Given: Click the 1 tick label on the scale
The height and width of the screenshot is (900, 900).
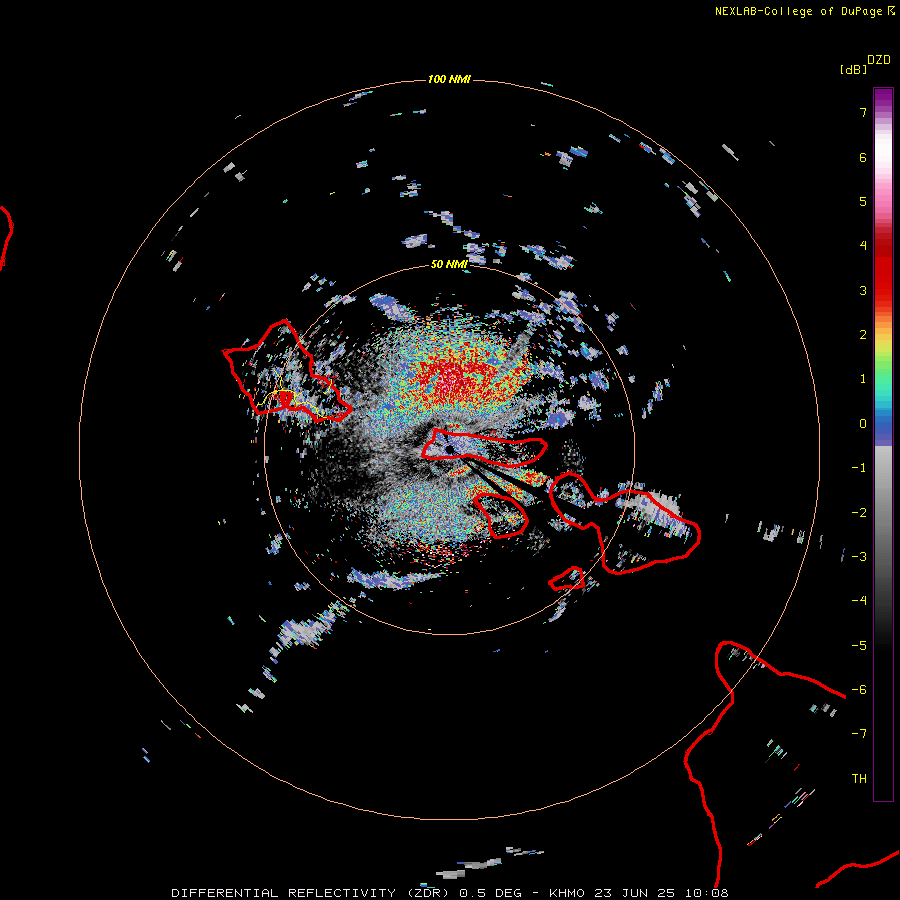Looking at the screenshot, I should (x=863, y=379).
